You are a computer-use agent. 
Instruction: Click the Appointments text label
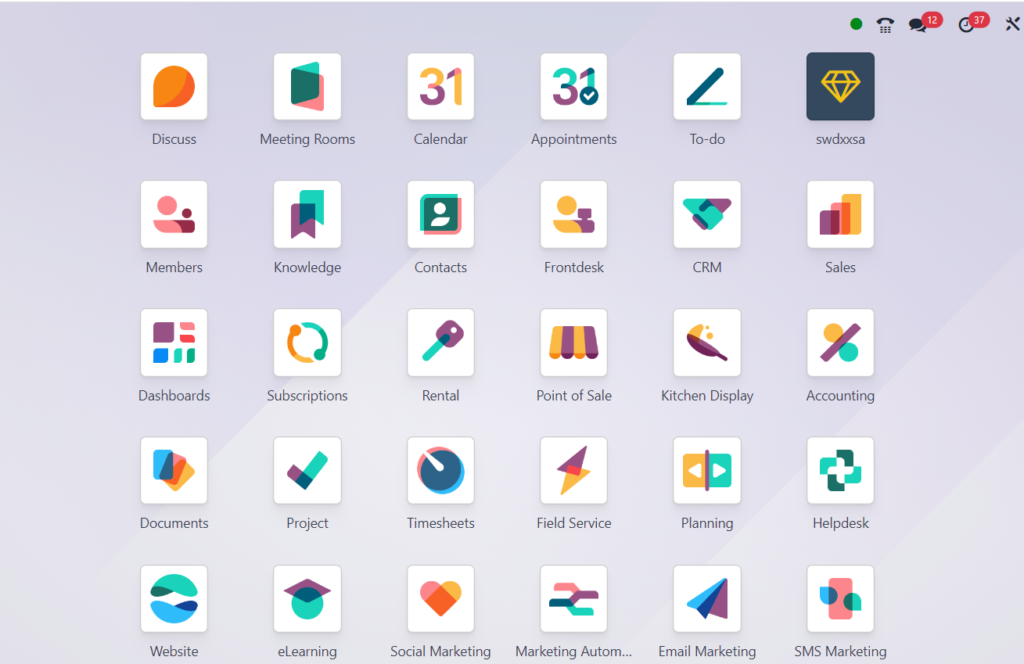(574, 140)
